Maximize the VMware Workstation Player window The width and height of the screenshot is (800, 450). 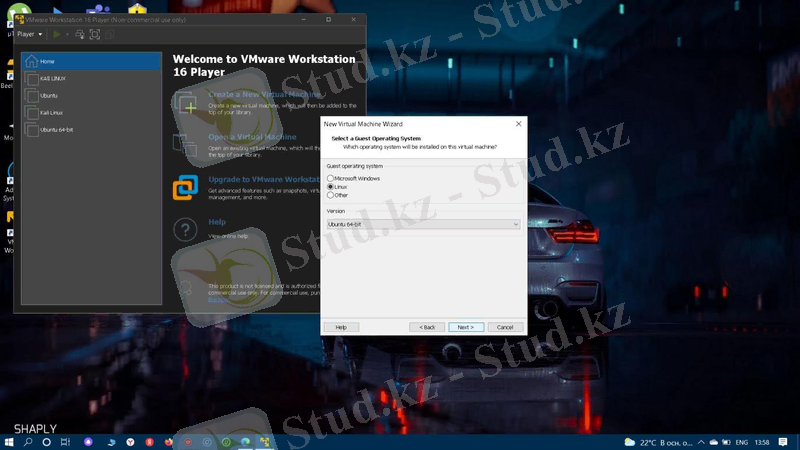(329, 19)
